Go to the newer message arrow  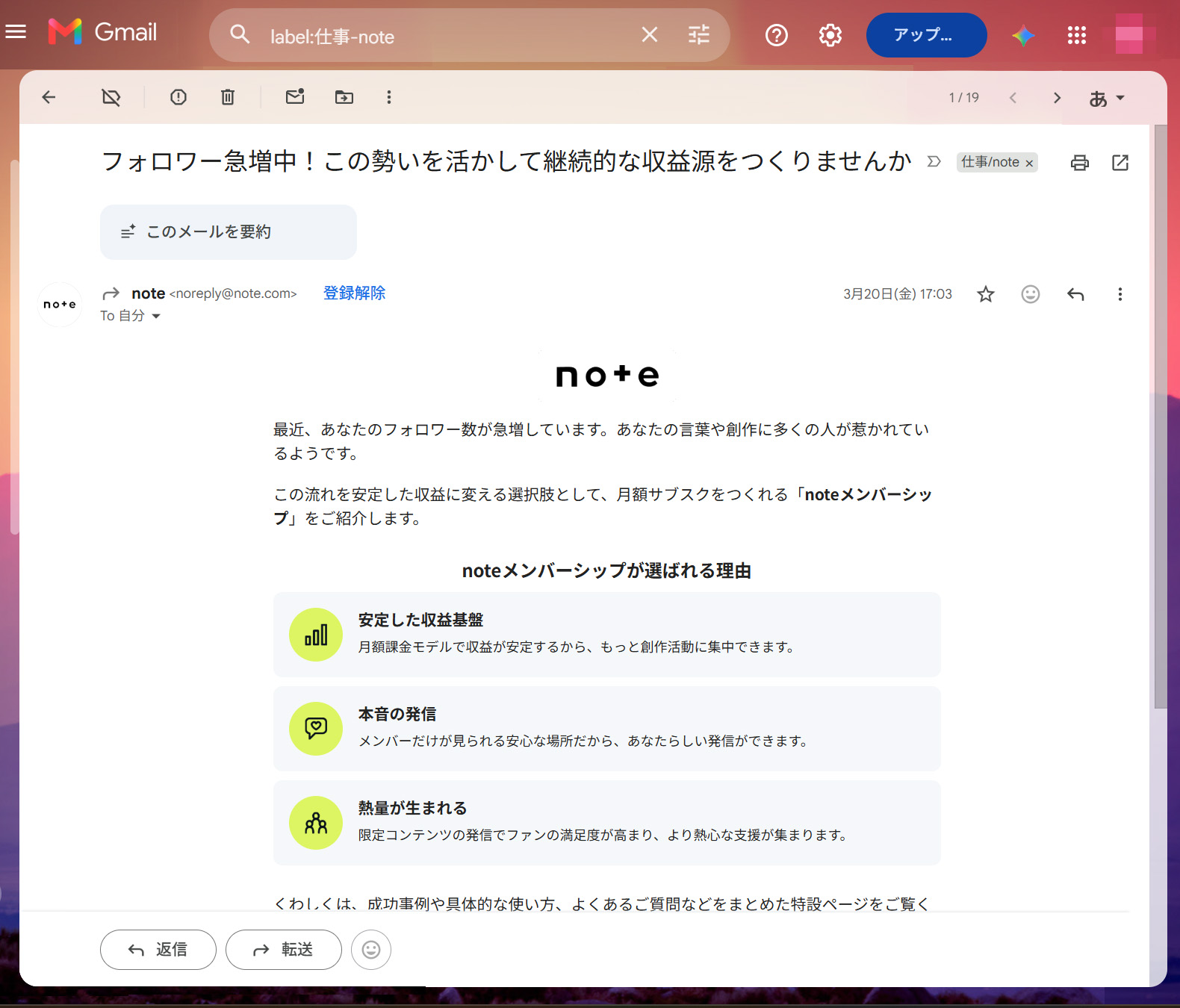(x=1013, y=98)
